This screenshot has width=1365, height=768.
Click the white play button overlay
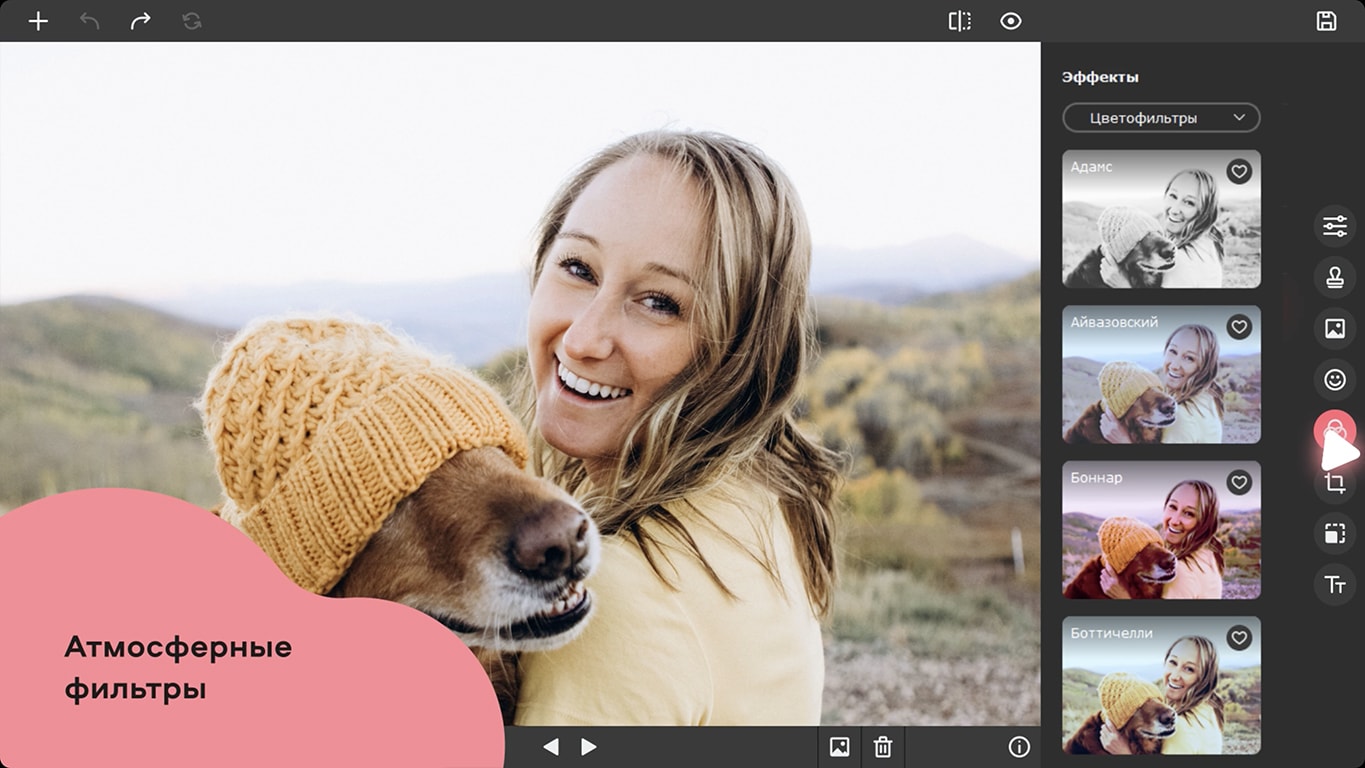point(1338,451)
